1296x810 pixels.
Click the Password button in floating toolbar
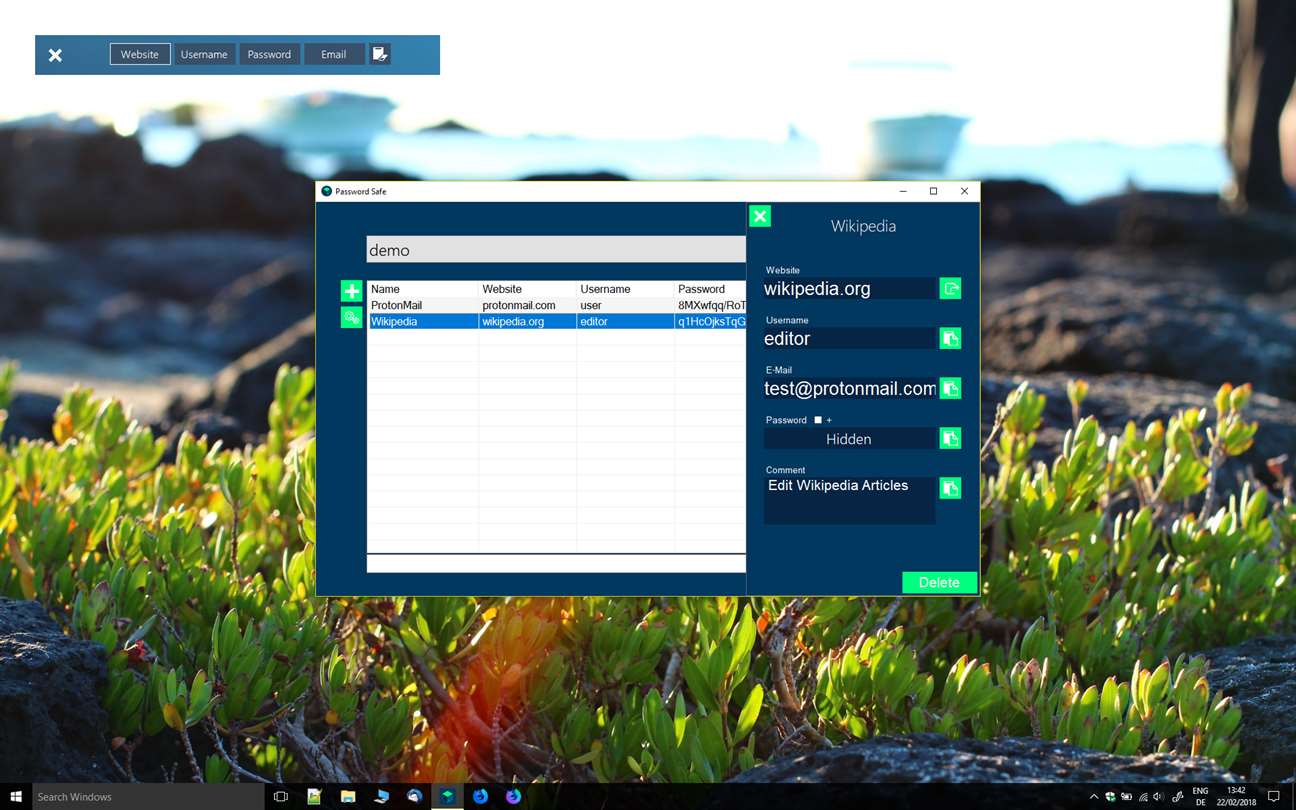tap(269, 54)
